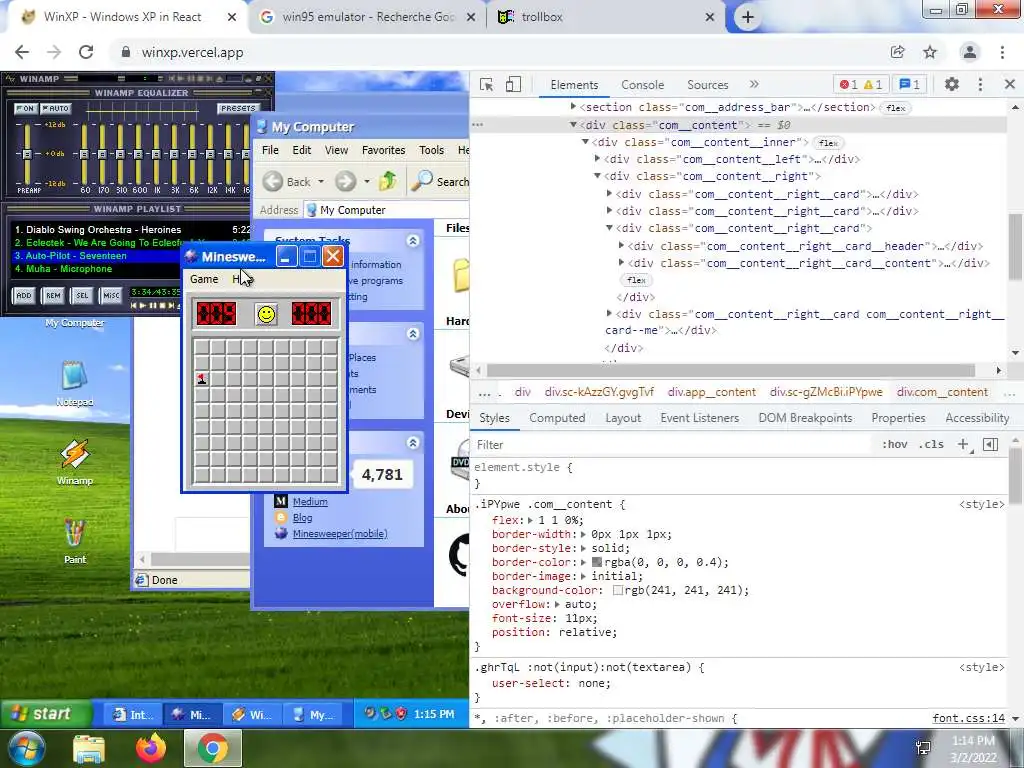Click the Winamp equalizer PRESETS button

238,108
